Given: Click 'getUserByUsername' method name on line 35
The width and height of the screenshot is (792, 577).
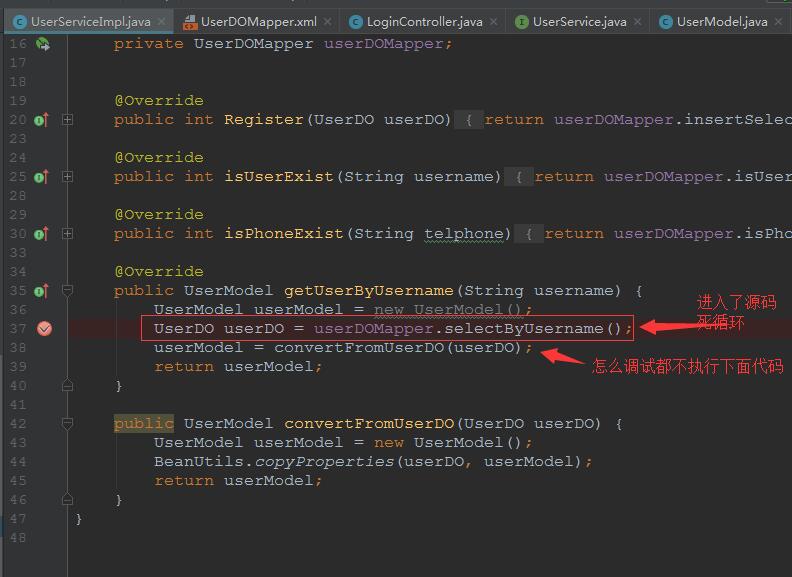Looking at the screenshot, I should [x=369, y=291].
